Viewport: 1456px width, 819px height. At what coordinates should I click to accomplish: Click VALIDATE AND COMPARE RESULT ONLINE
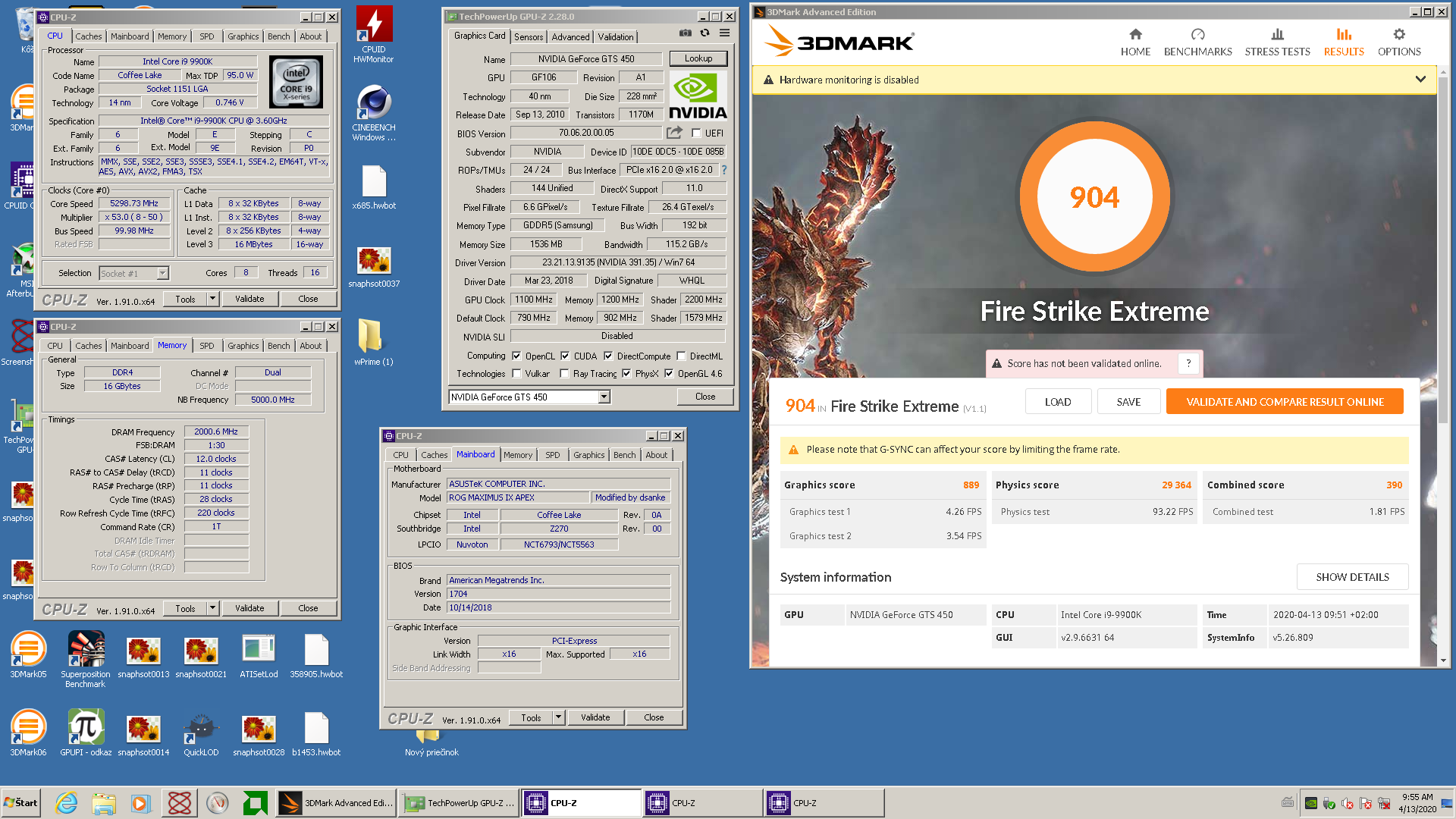tap(1285, 402)
